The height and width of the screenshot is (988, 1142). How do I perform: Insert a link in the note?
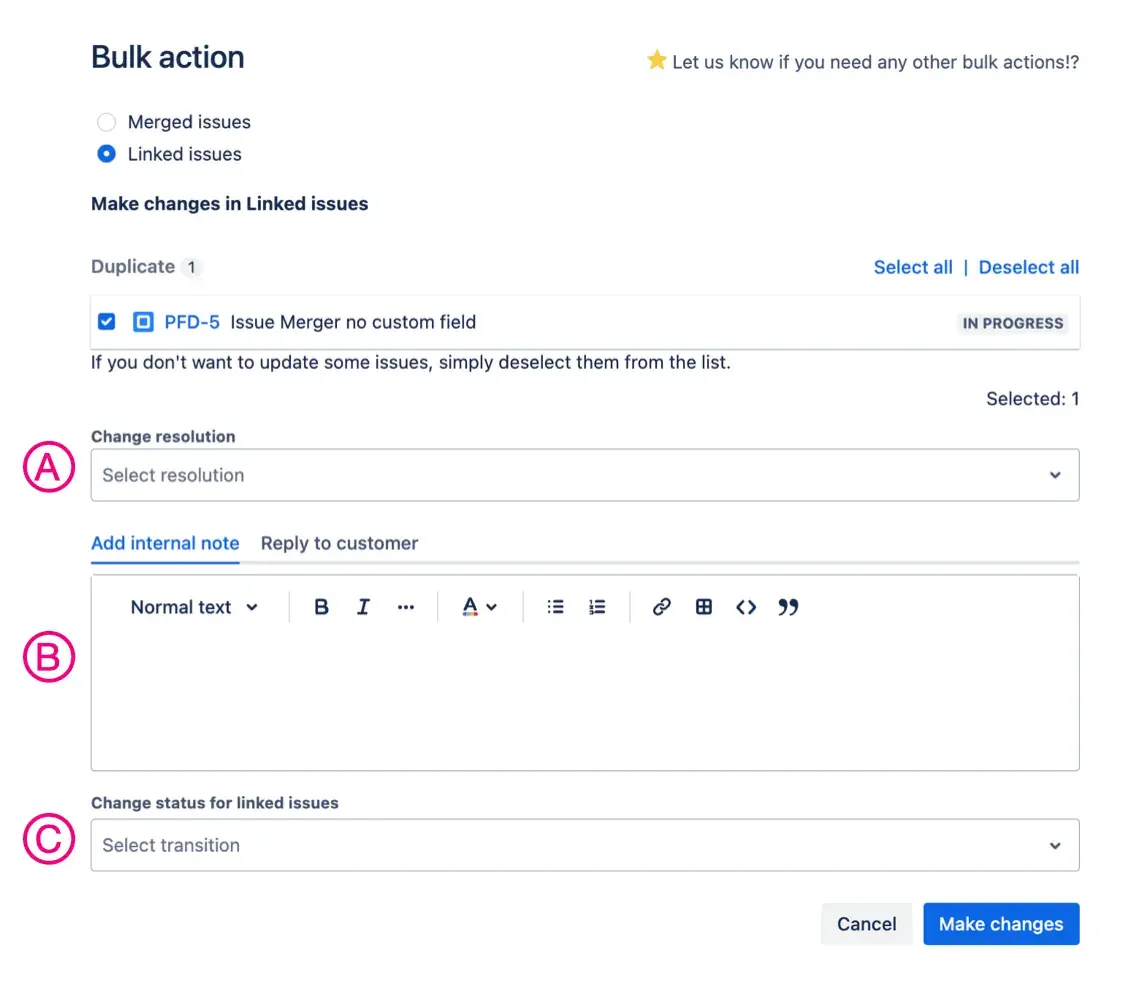(661, 607)
